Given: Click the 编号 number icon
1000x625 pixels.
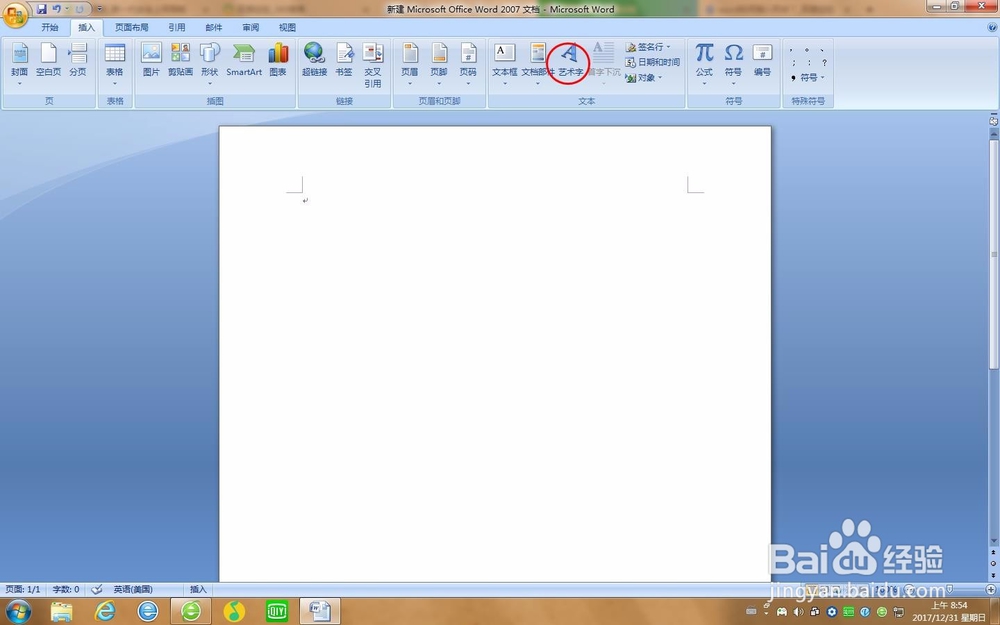Looking at the screenshot, I should click(x=763, y=61).
